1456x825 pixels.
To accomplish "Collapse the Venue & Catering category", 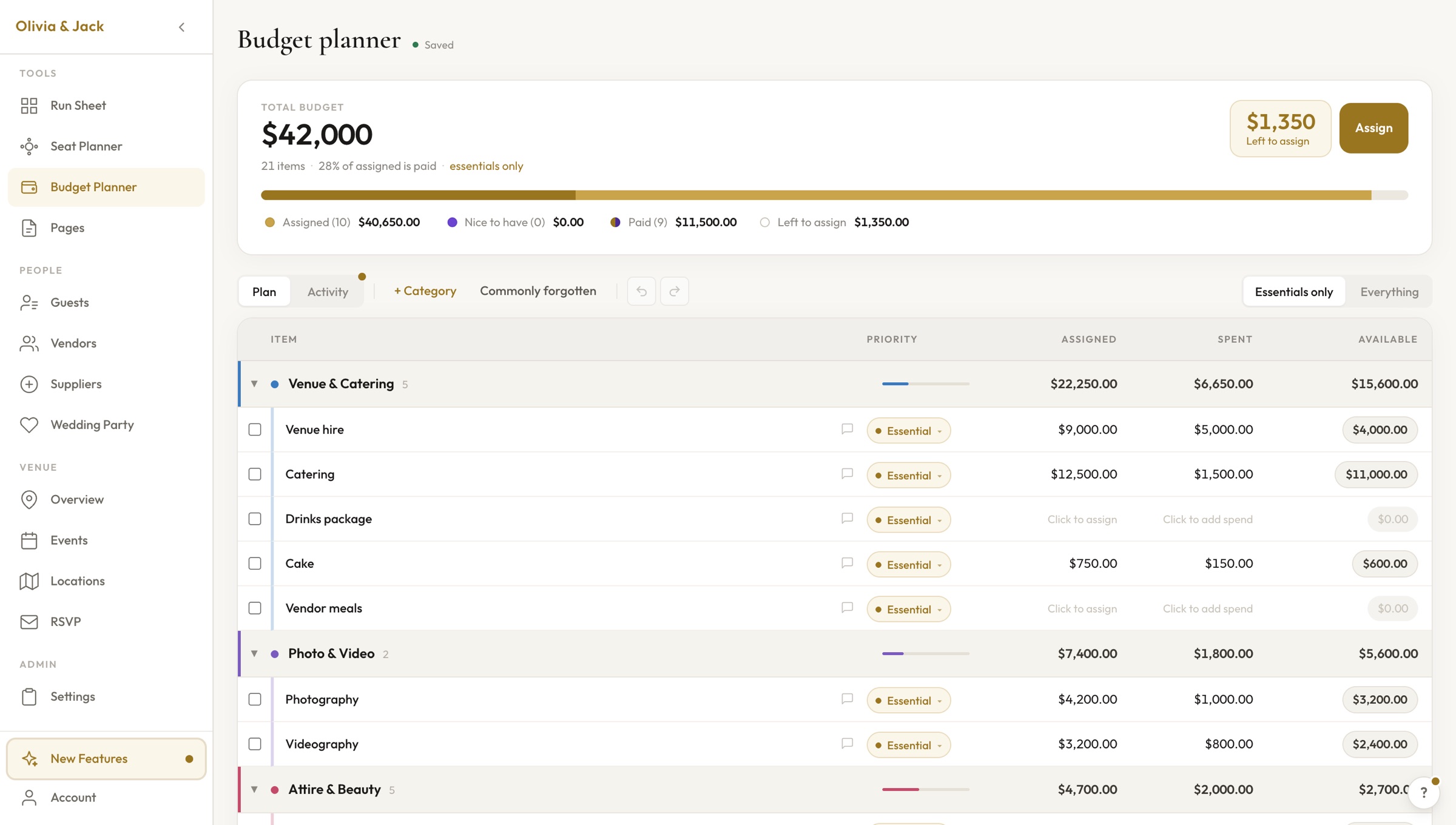I will (254, 384).
